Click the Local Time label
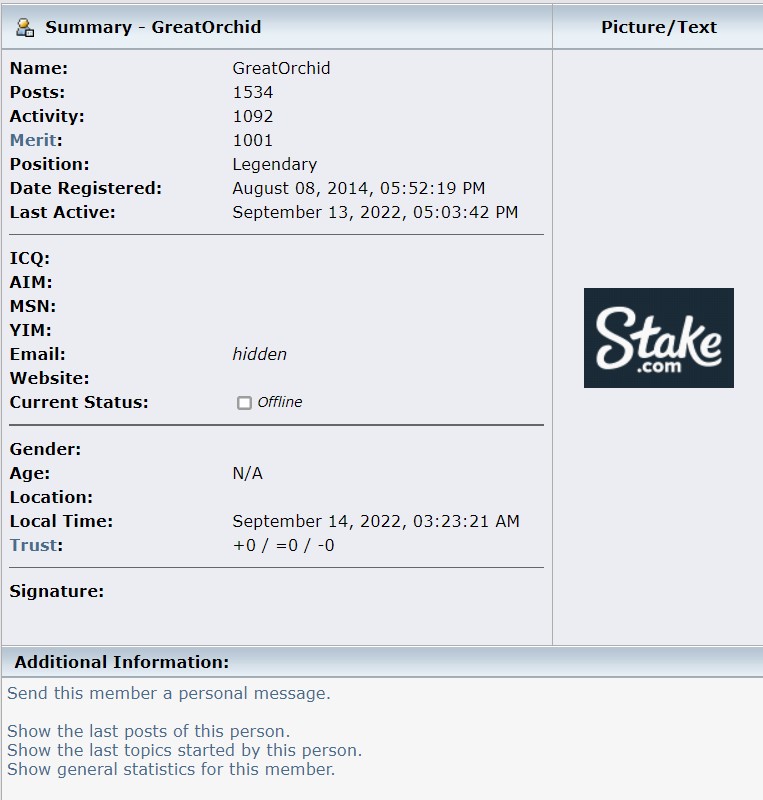 tap(61, 521)
